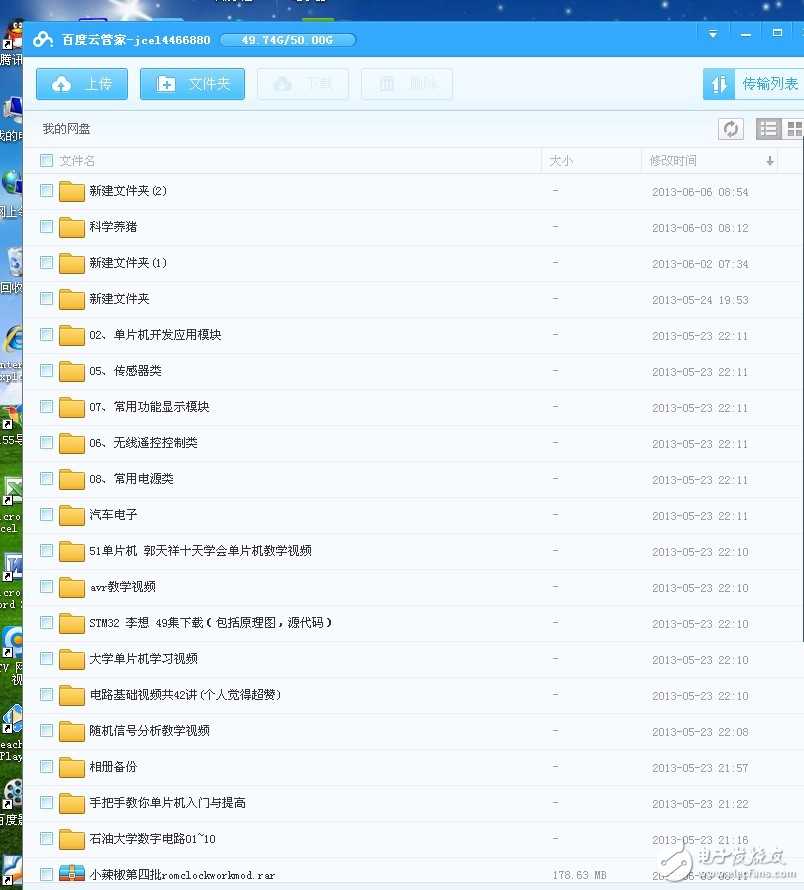Click folder icon of avr教学视频
Screen dimensions: 804x890
tap(72, 587)
